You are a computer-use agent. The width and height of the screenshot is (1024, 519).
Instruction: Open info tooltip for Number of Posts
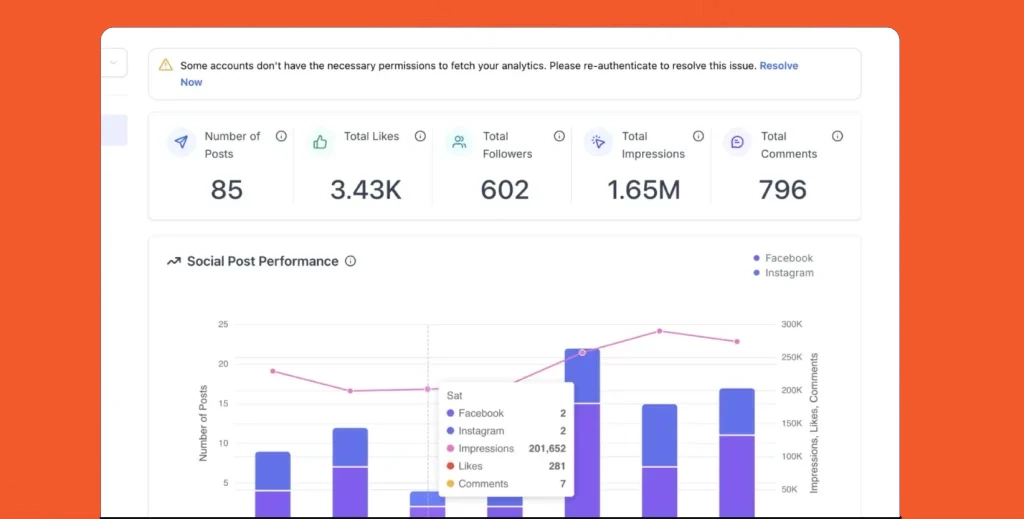coord(281,136)
